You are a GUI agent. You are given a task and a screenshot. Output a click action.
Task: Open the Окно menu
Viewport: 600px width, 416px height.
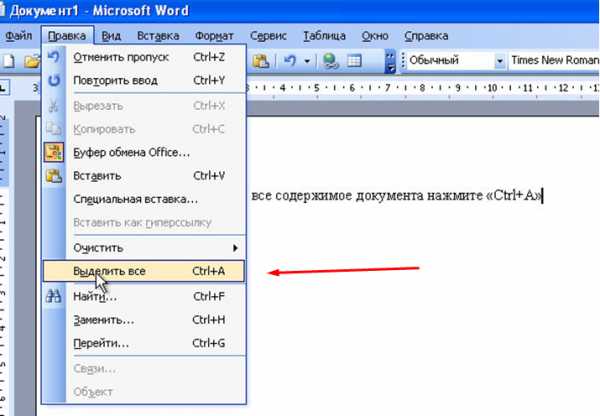click(375, 36)
